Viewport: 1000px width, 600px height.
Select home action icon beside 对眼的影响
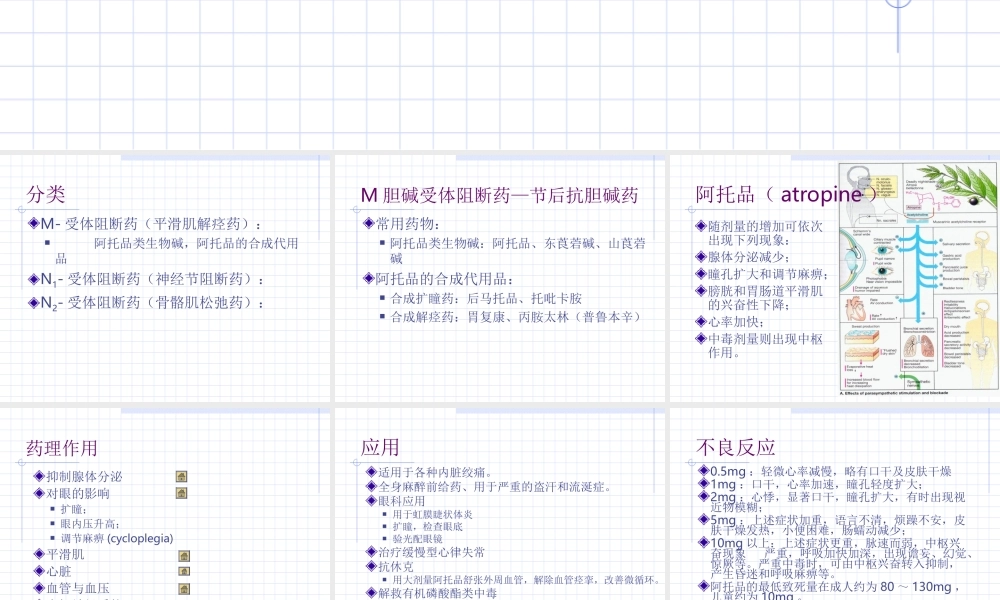[x=181, y=491]
